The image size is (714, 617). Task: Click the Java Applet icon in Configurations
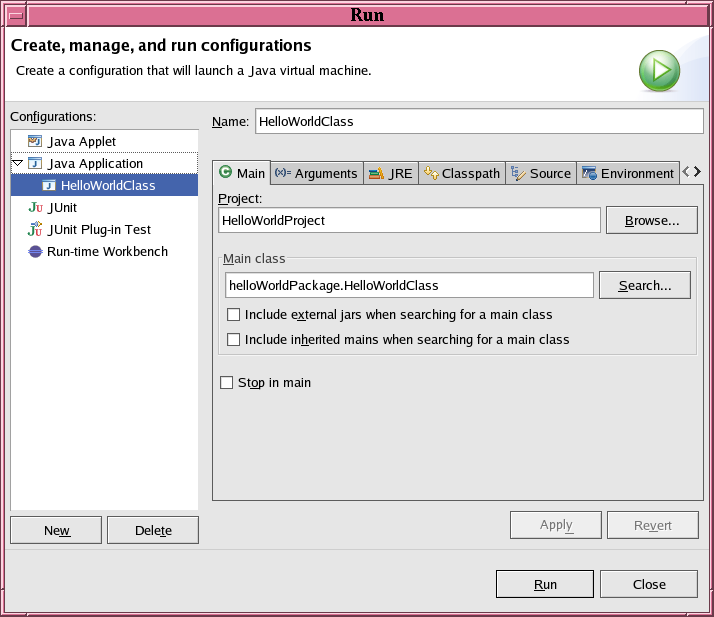(x=35, y=141)
